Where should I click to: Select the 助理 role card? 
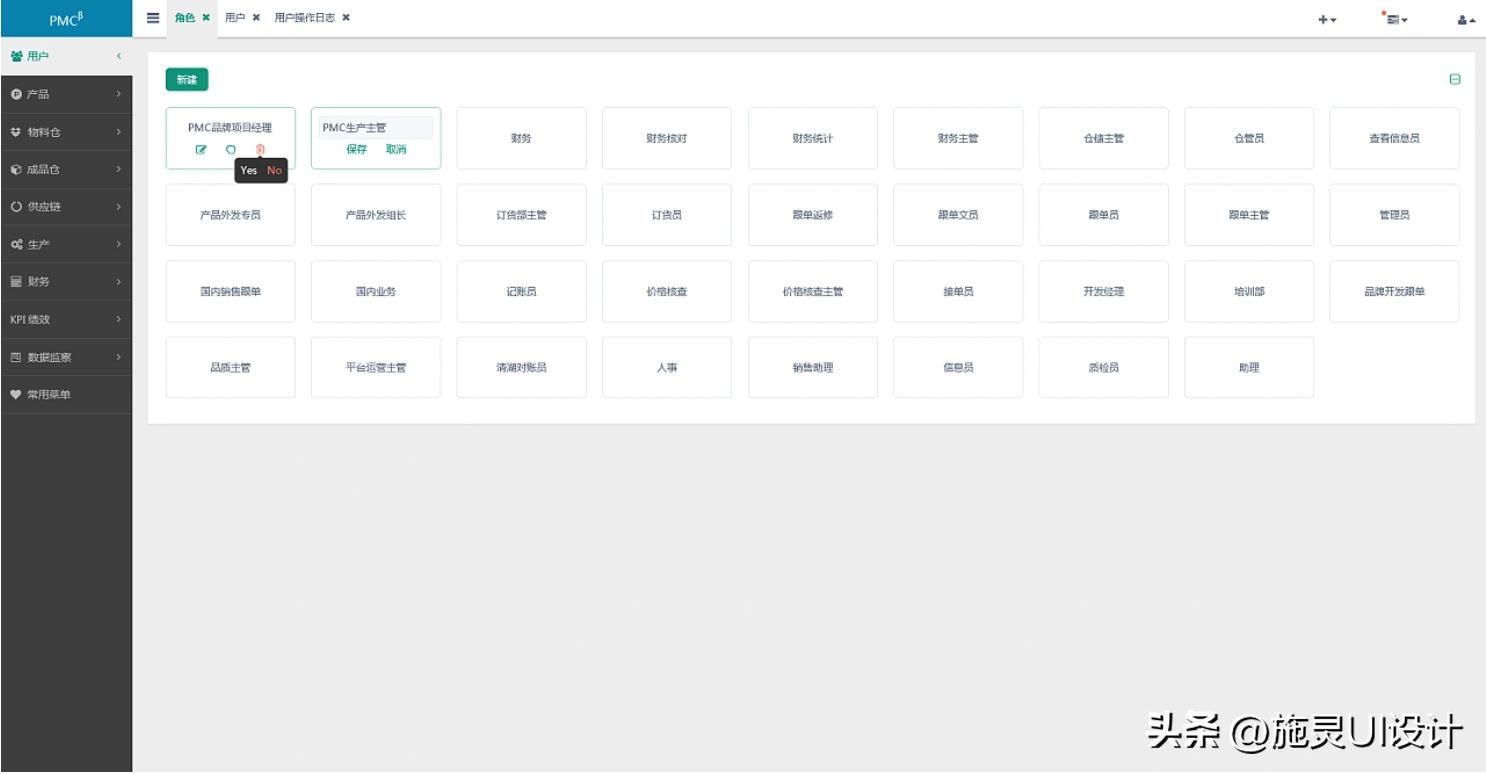point(1249,368)
